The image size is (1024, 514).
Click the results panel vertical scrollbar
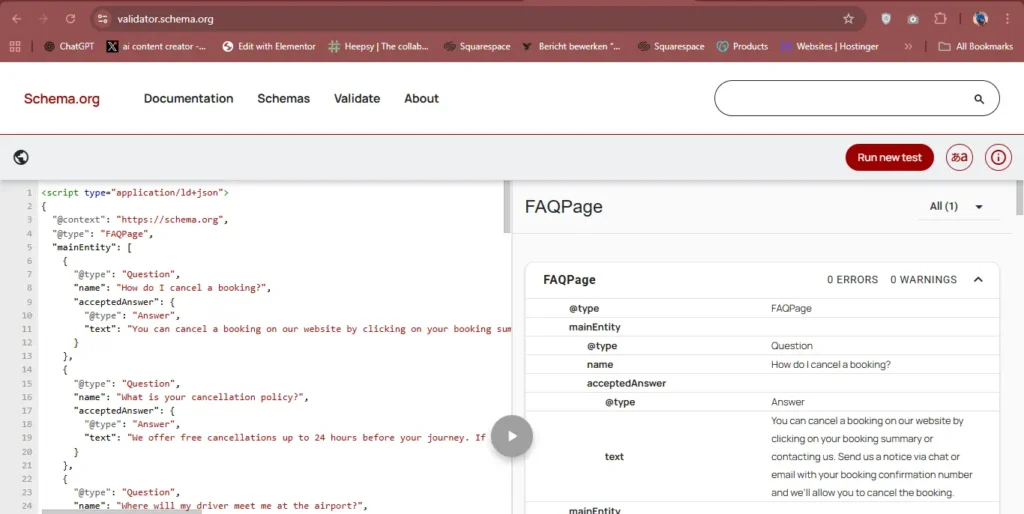point(1019,197)
